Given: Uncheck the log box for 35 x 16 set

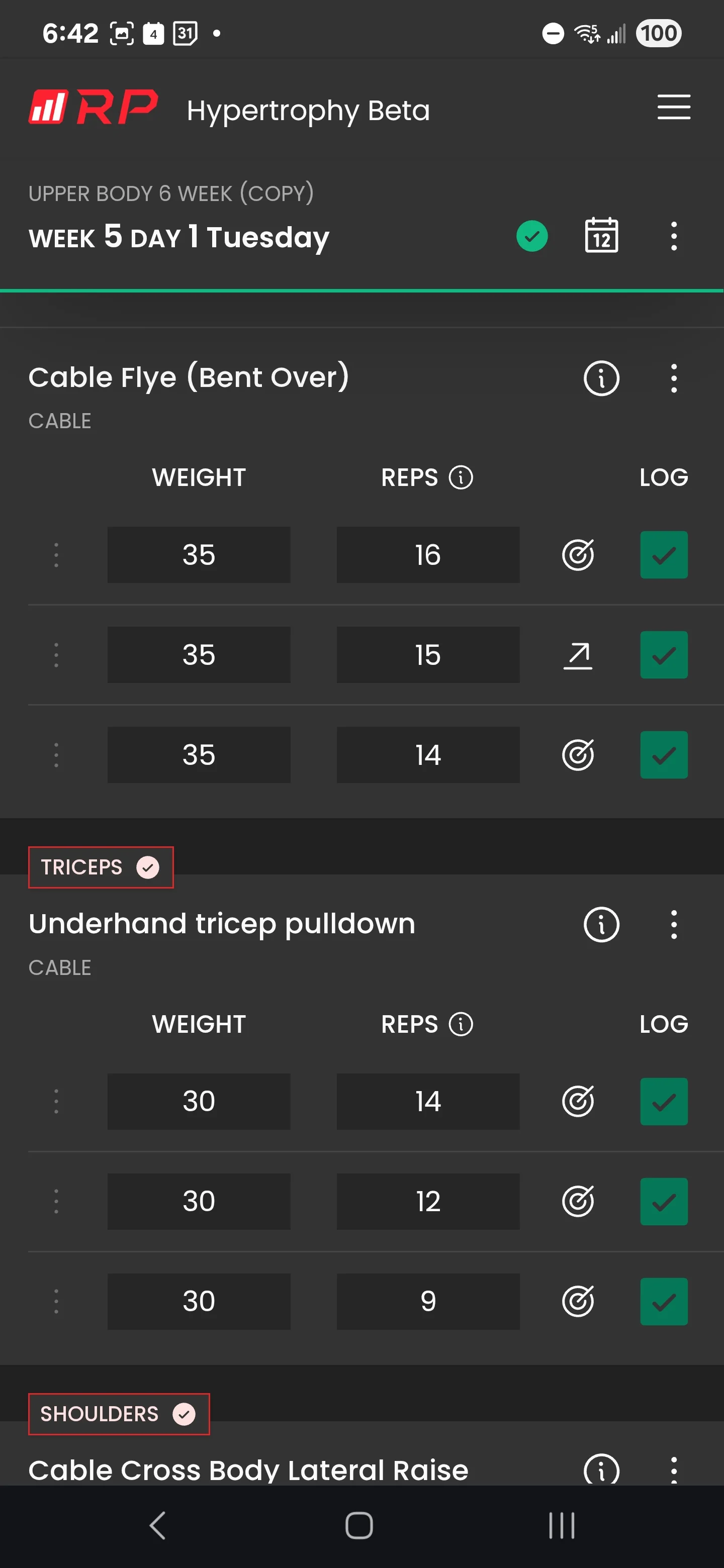Looking at the screenshot, I should point(664,554).
